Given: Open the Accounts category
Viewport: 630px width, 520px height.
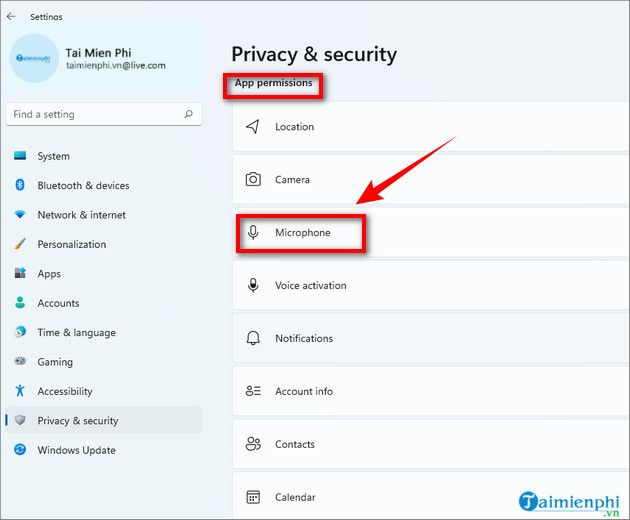Looking at the screenshot, I should click(104, 303).
